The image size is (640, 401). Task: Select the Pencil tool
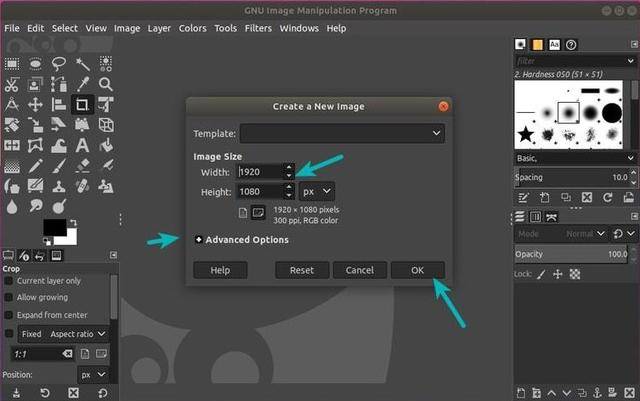point(36,166)
